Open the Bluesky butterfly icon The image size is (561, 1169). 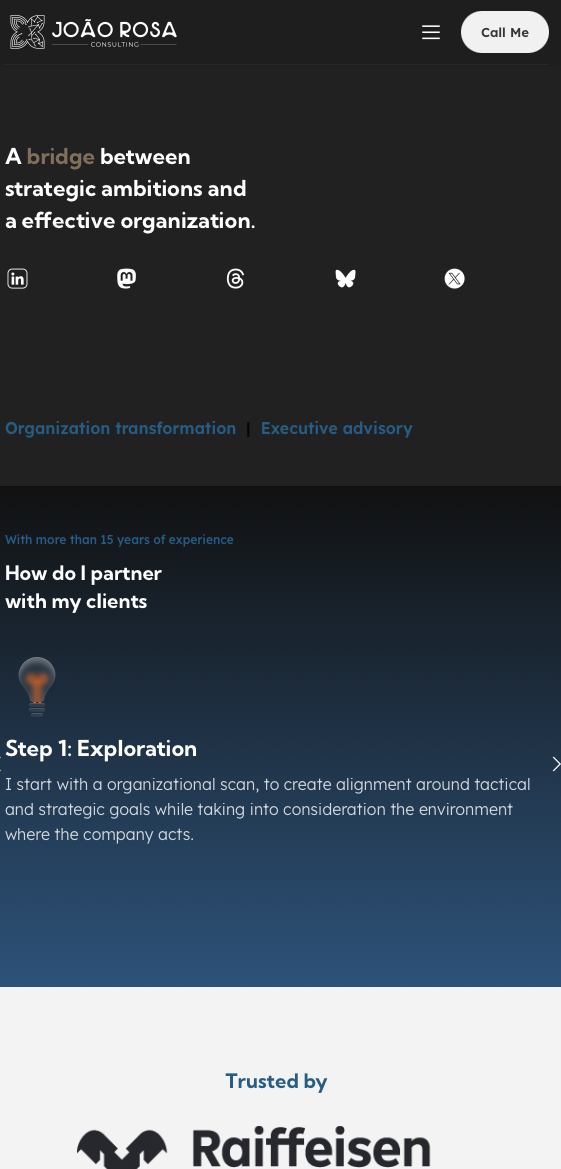point(345,279)
